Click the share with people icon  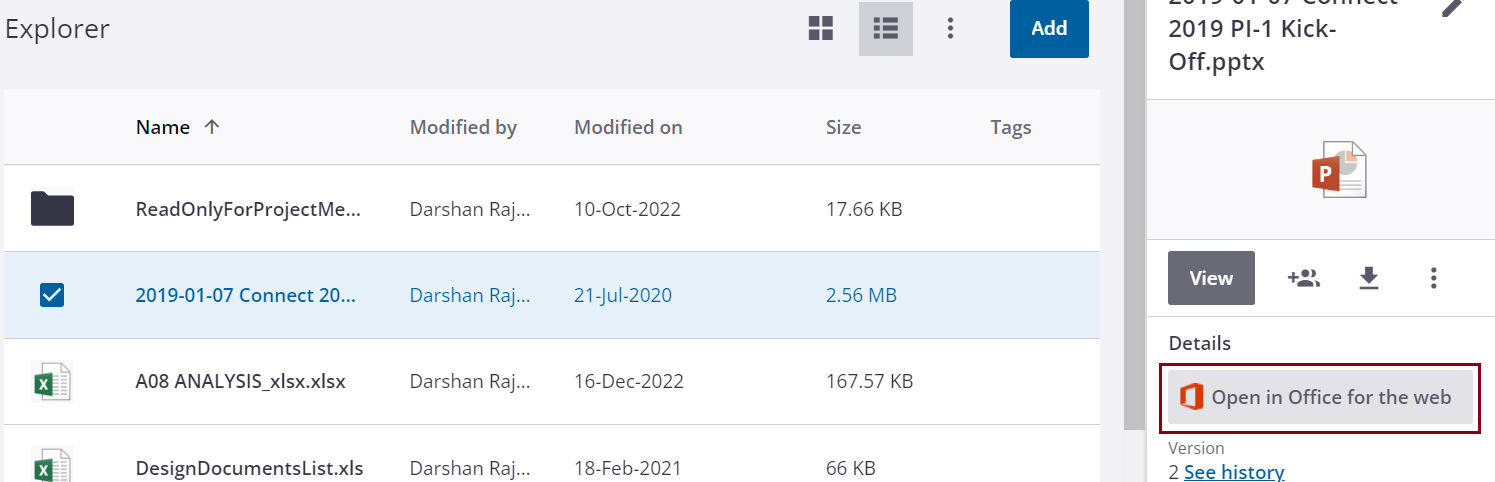click(x=1304, y=278)
